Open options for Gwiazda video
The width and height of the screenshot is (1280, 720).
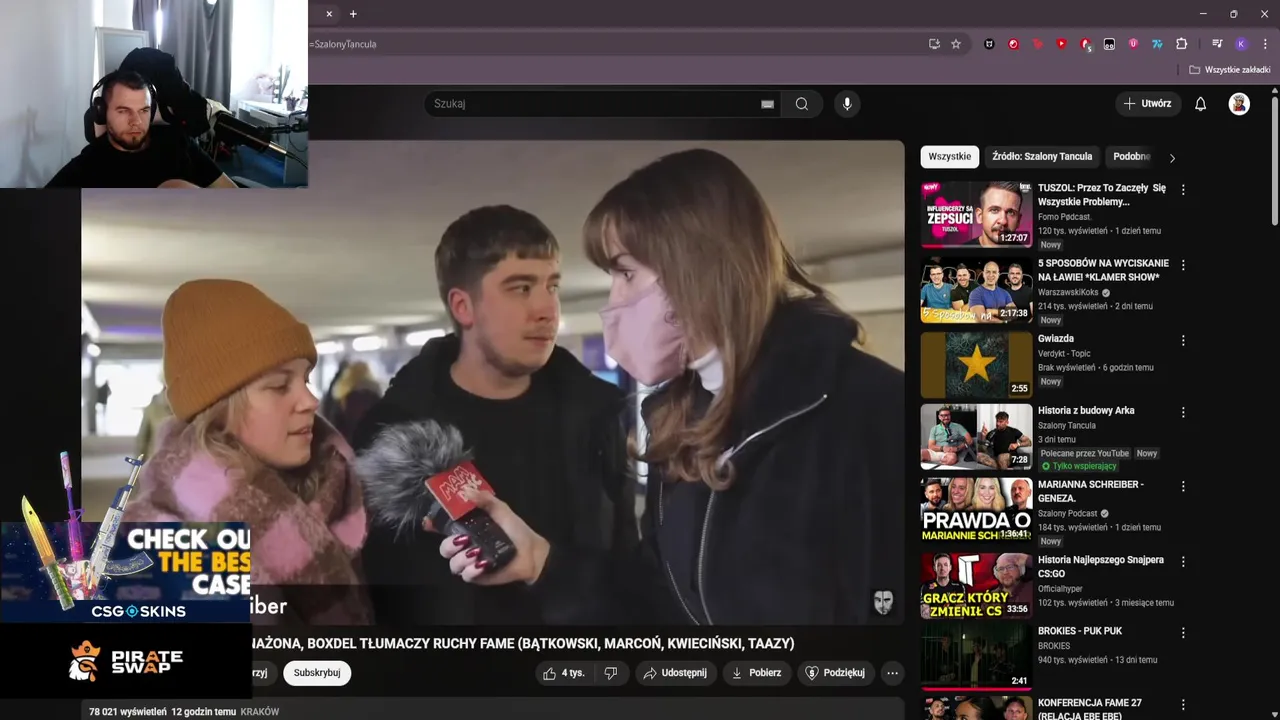point(1183,340)
